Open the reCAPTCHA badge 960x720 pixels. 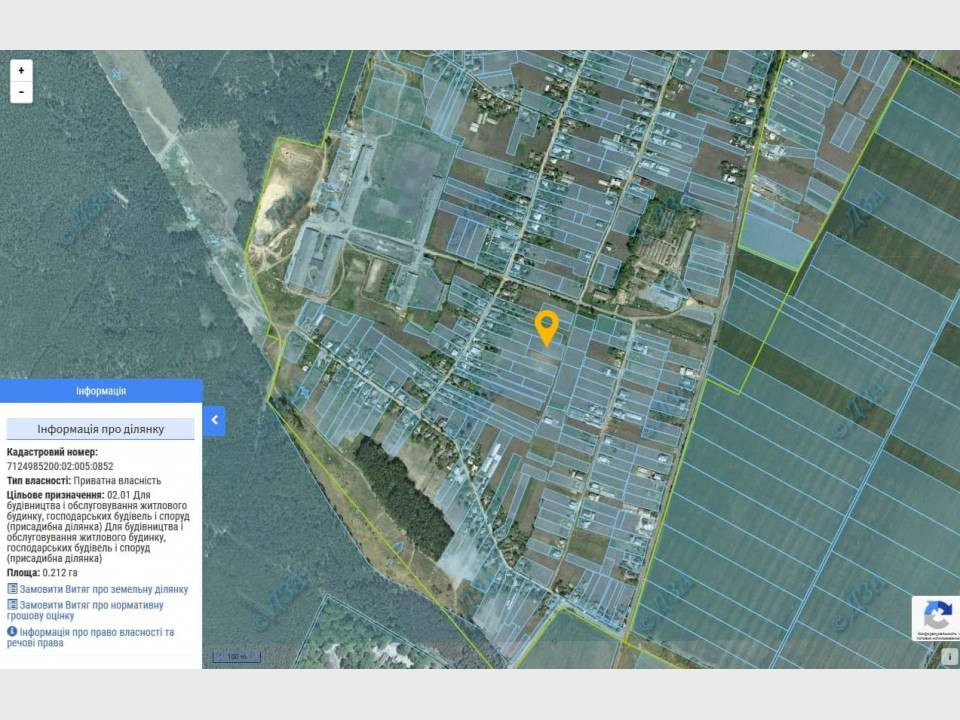(x=936, y=618)
